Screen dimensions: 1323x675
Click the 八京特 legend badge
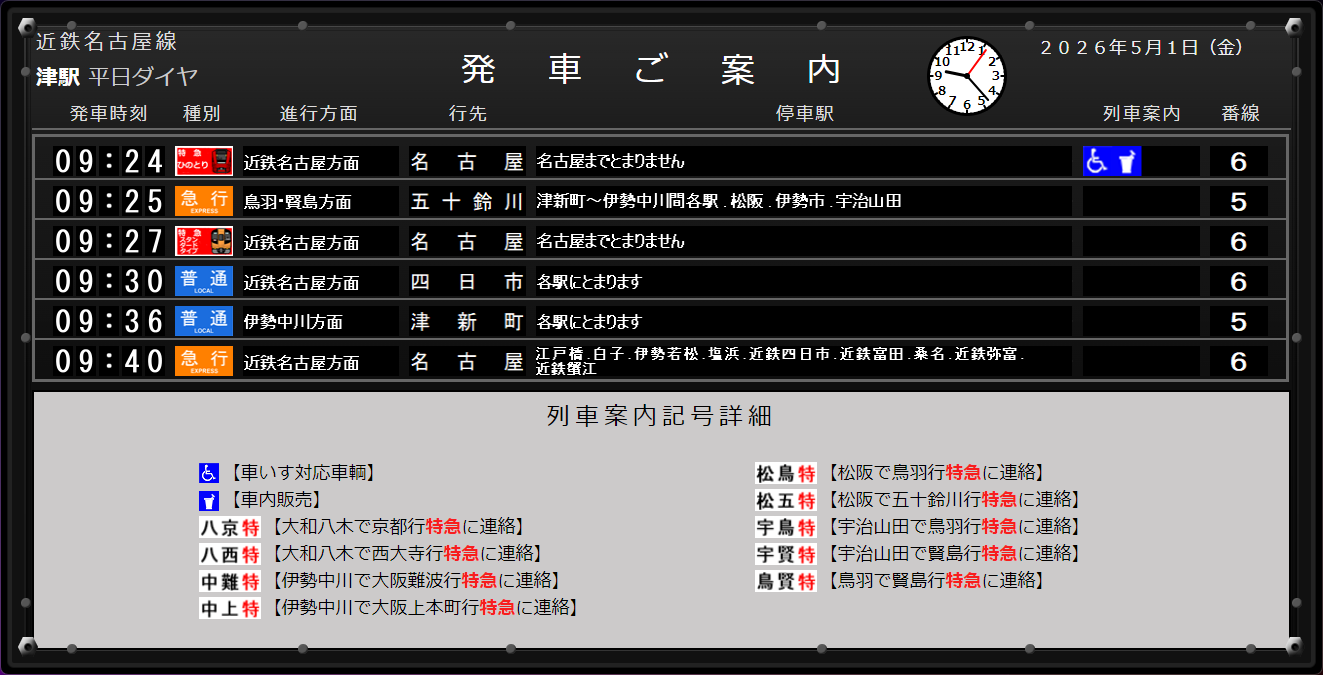[x=230, y=527]
